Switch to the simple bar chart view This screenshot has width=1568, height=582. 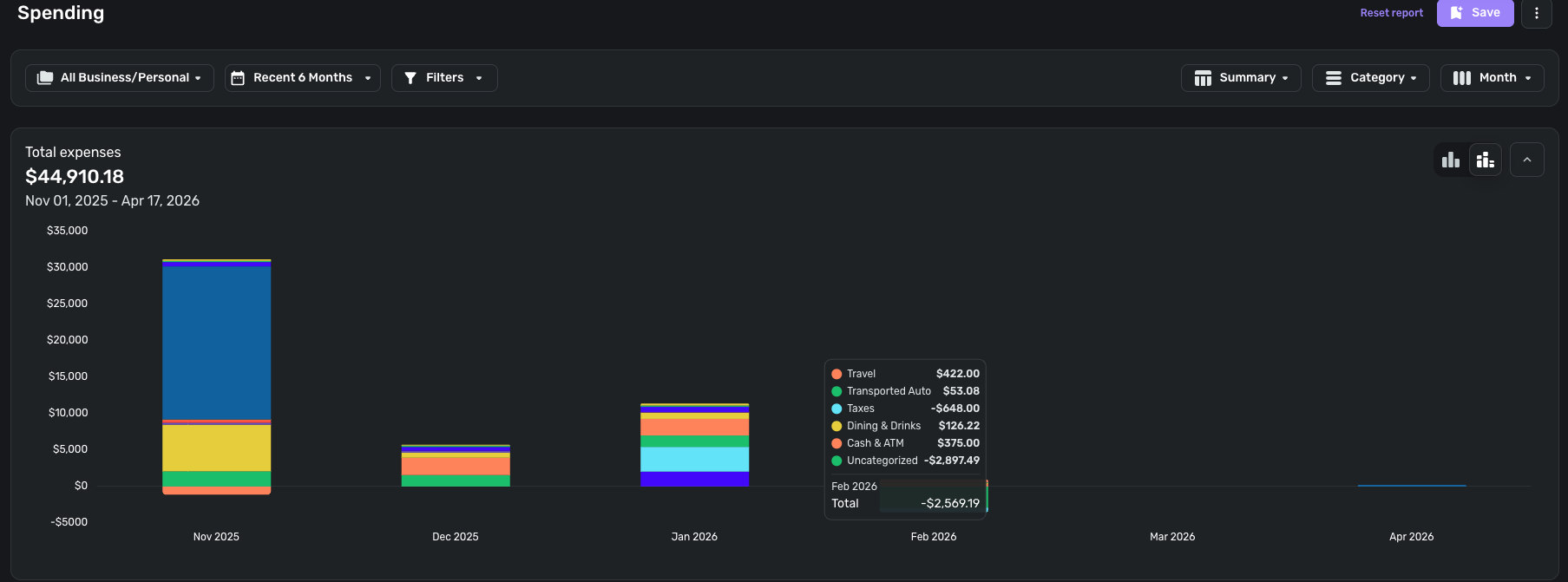pyautogui.click(x=1451, y=160)
